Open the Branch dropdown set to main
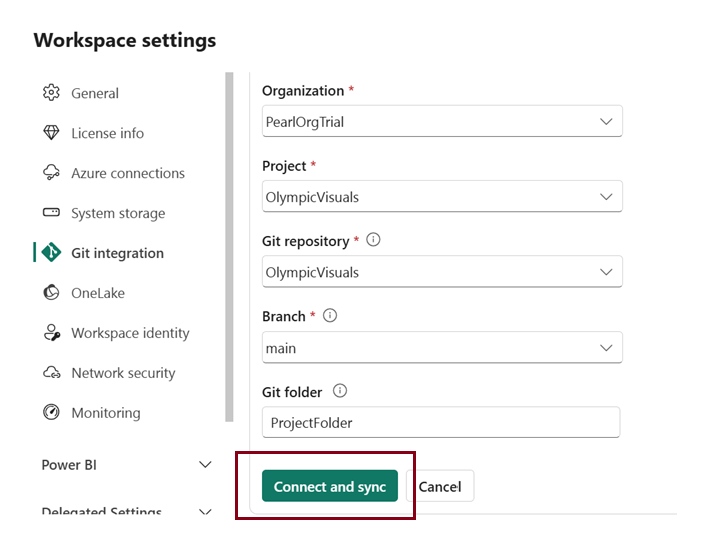Screen dimensions: 703x544 (441, 348)
